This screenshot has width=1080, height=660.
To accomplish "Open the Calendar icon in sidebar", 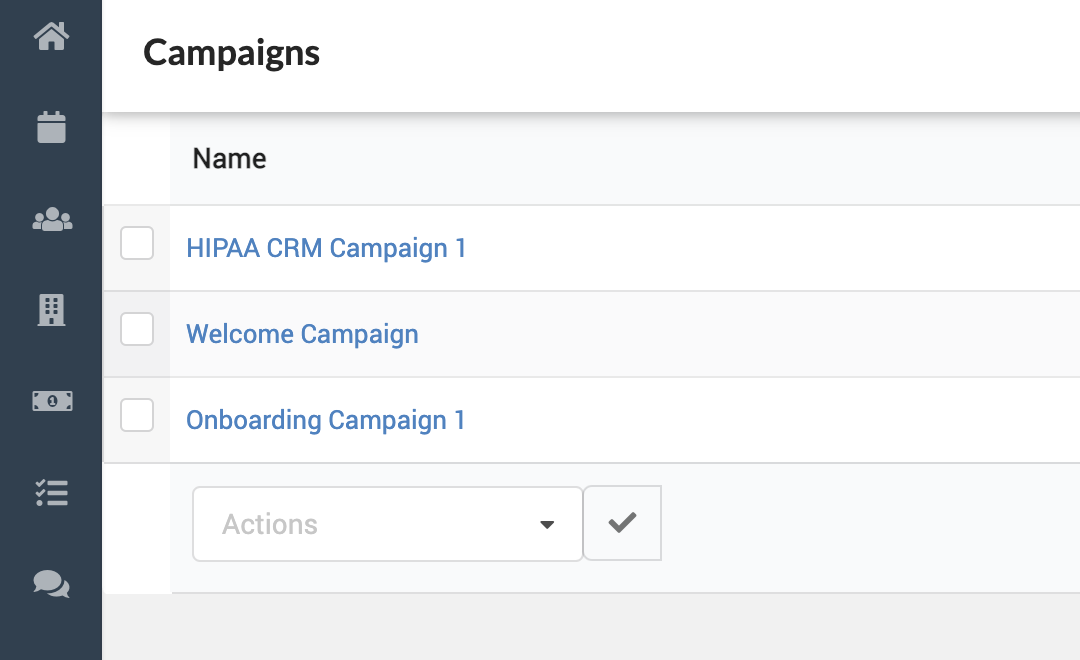I will tap(51, 127).
